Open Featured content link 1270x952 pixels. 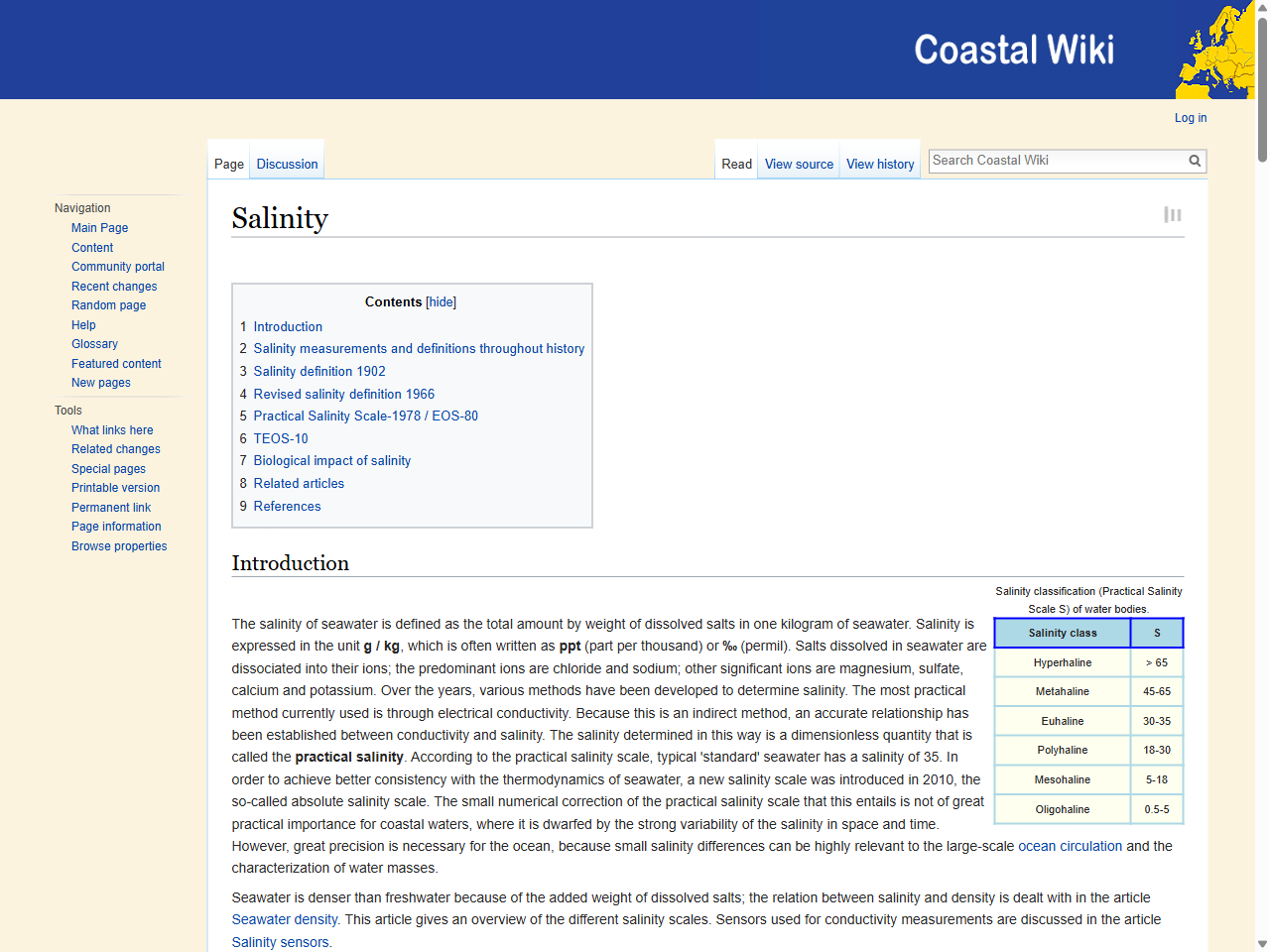(x=116, y=364)
